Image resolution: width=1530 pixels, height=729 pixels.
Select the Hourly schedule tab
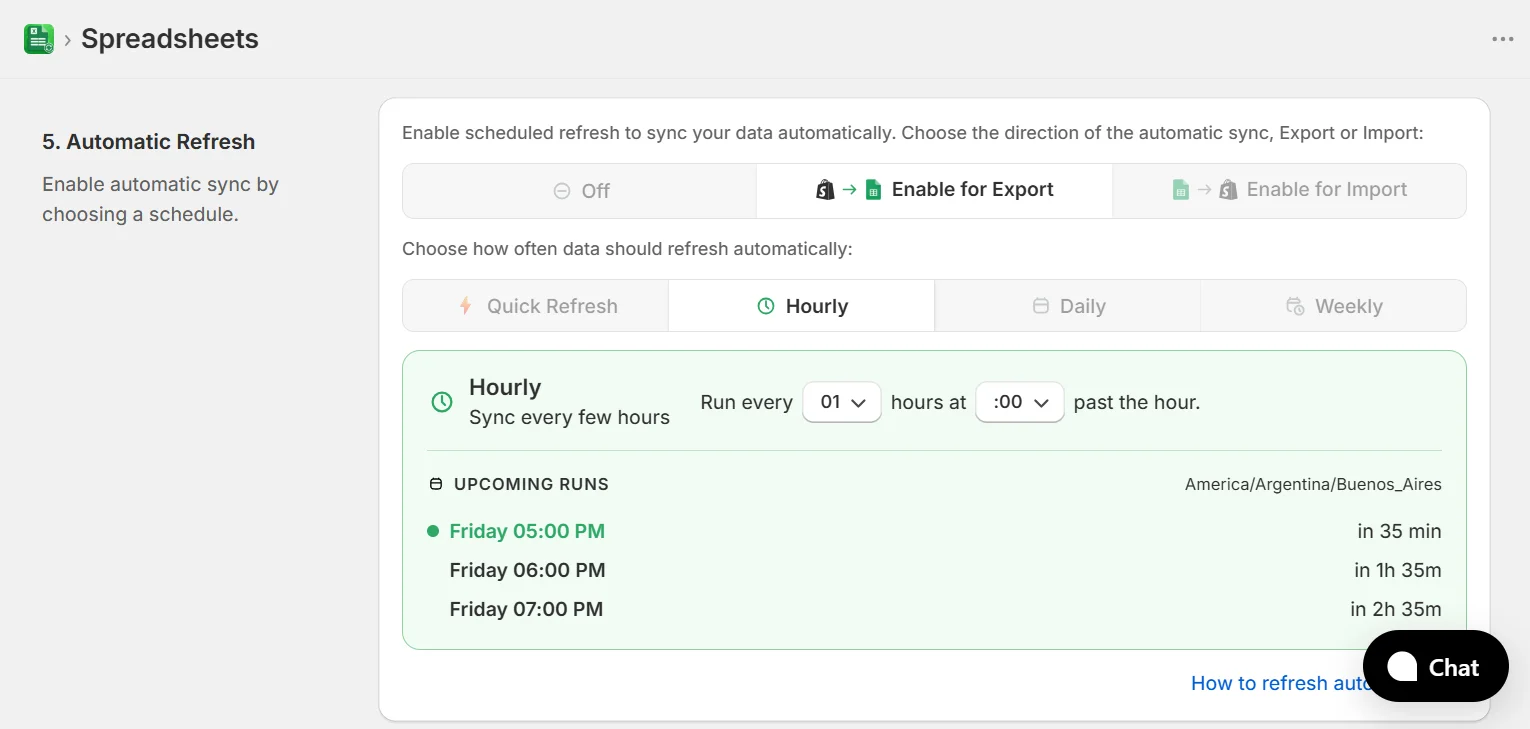point(801,306)
